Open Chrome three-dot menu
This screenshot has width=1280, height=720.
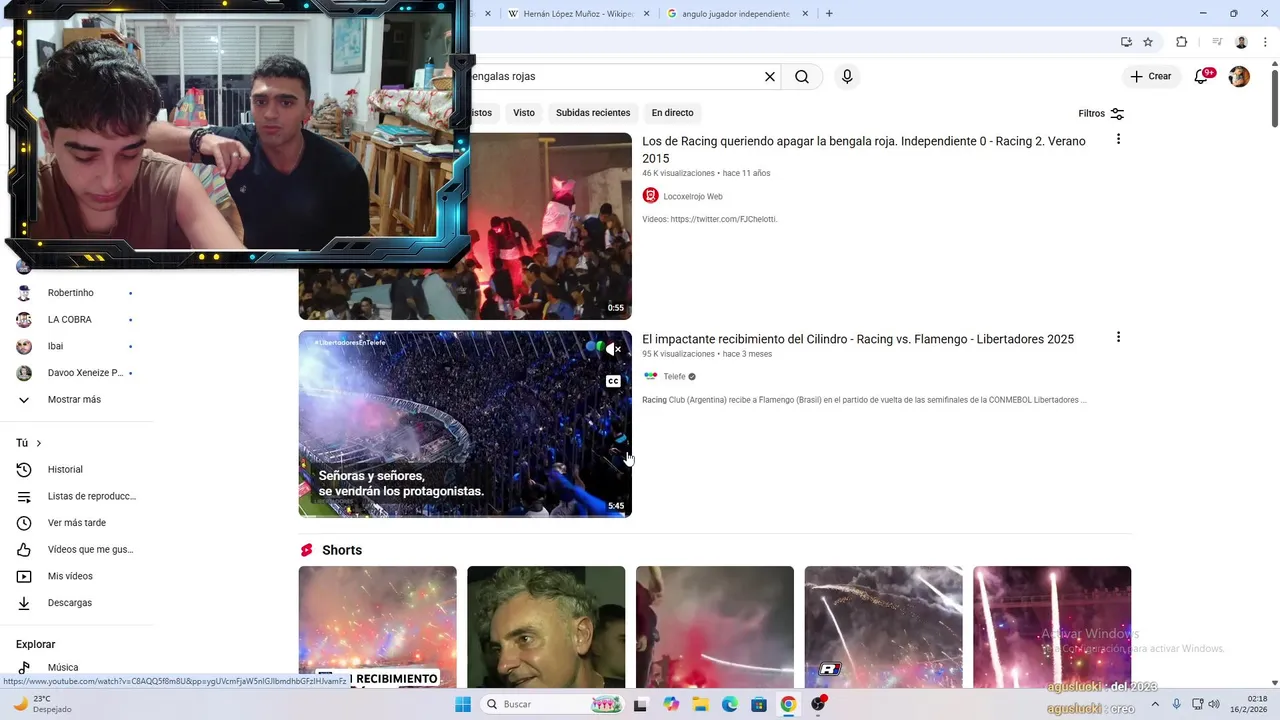(1265, 42)
